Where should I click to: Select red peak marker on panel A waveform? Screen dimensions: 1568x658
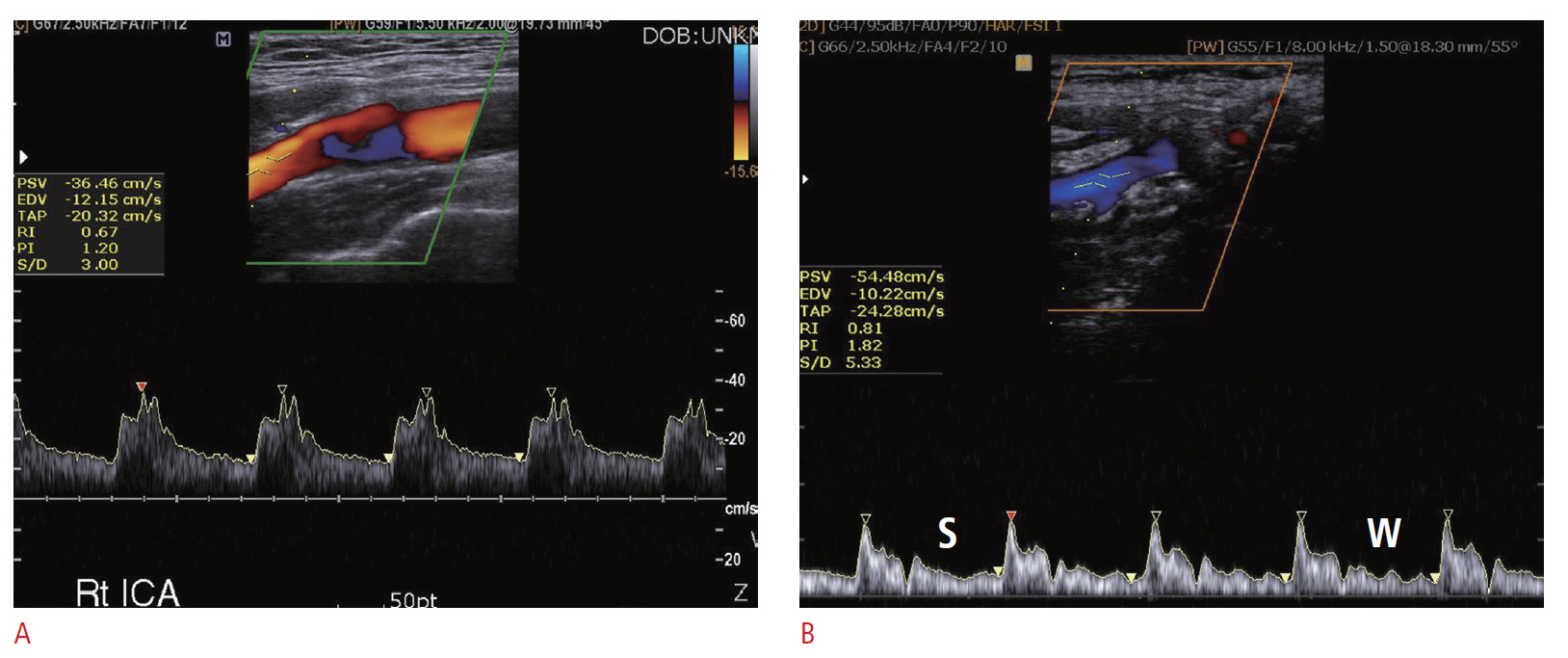click(142, 387)
